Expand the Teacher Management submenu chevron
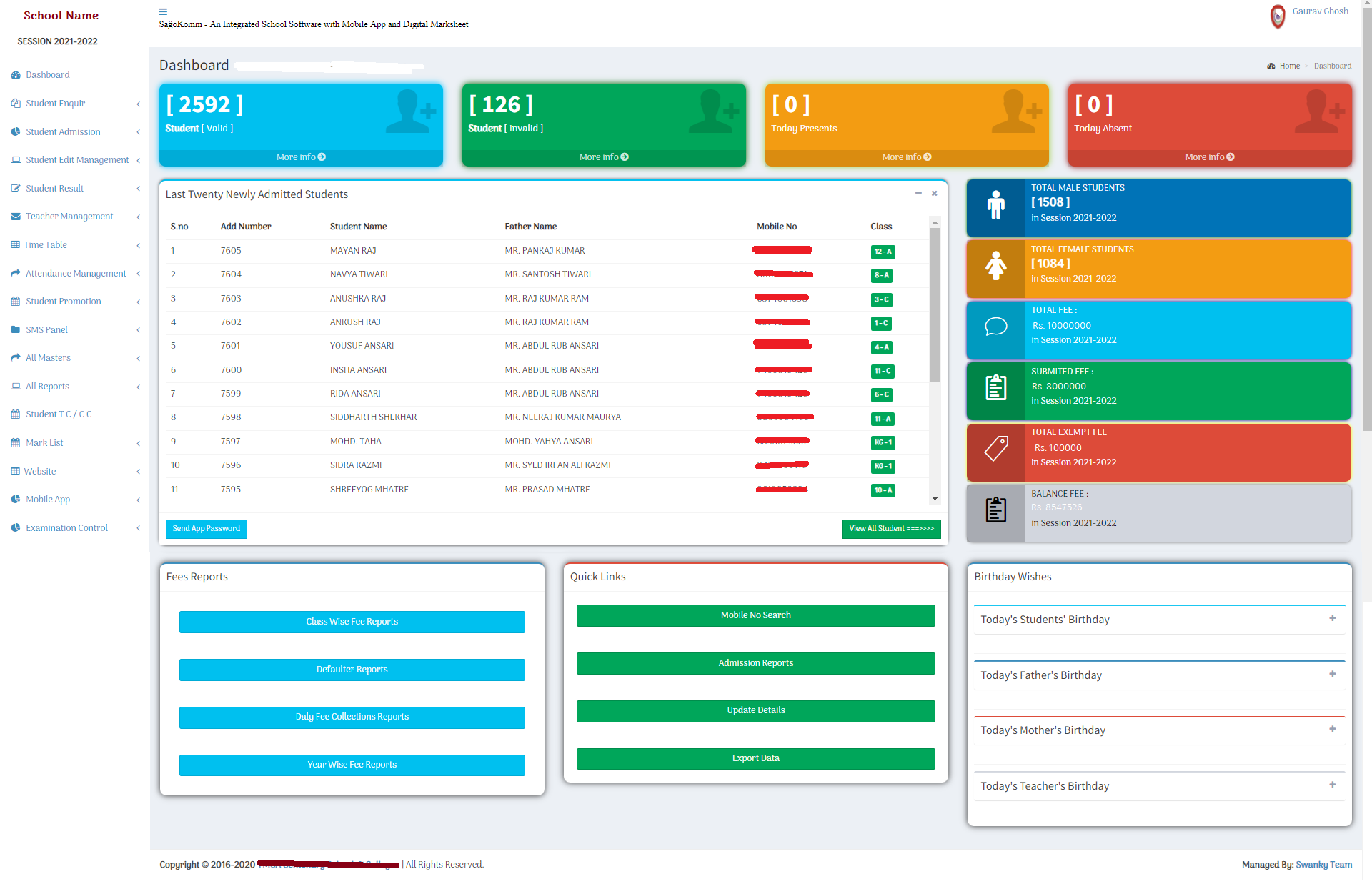The height and width of the screenshot is (889, 1372). (x=138, y=217)
